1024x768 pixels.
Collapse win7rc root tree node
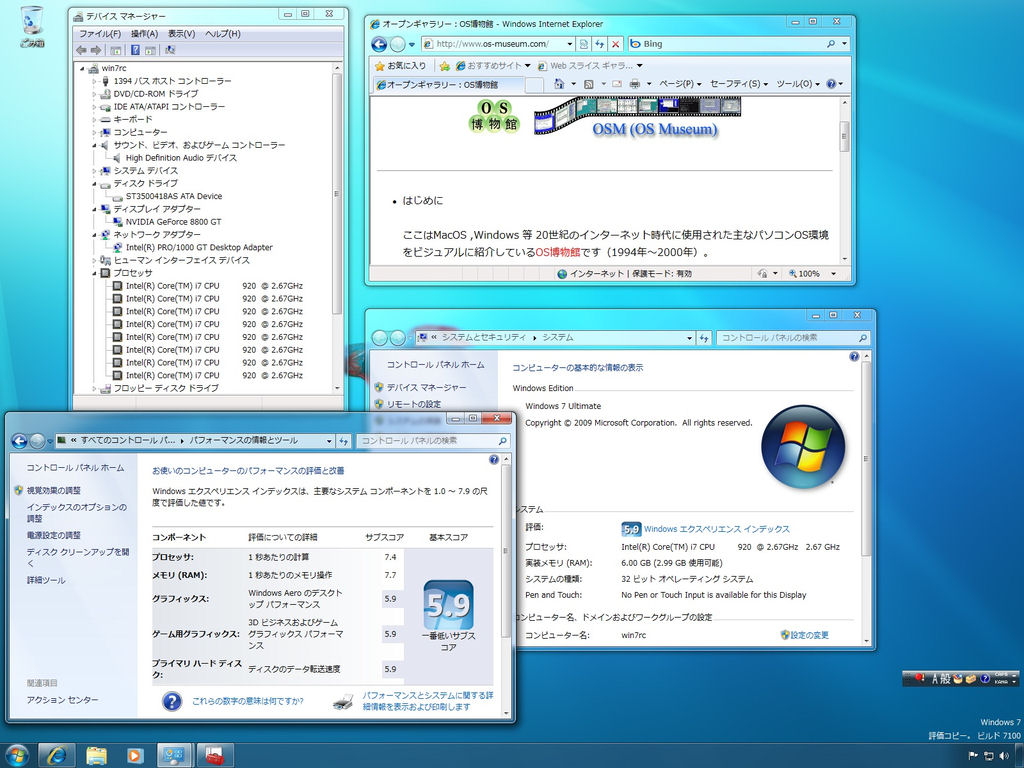click(82, 69)
